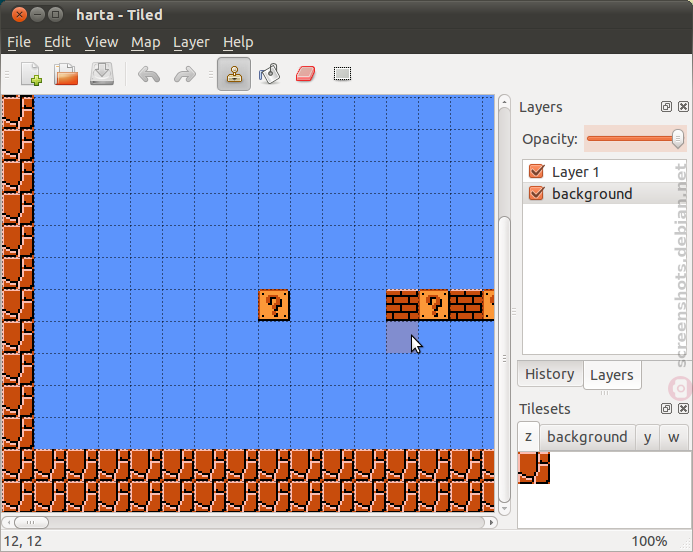The image size is (693, 552).
Task: Select the Stamp Brush tool
Action: [234, 74]
